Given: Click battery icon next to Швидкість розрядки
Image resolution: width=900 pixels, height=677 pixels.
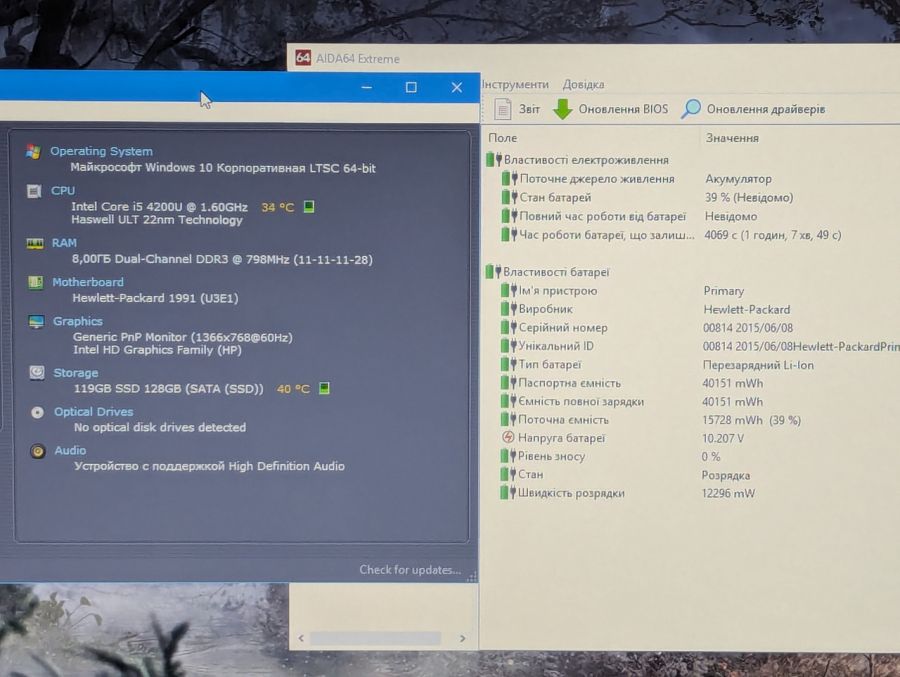Looking at the screenshot, I should 508,493.
